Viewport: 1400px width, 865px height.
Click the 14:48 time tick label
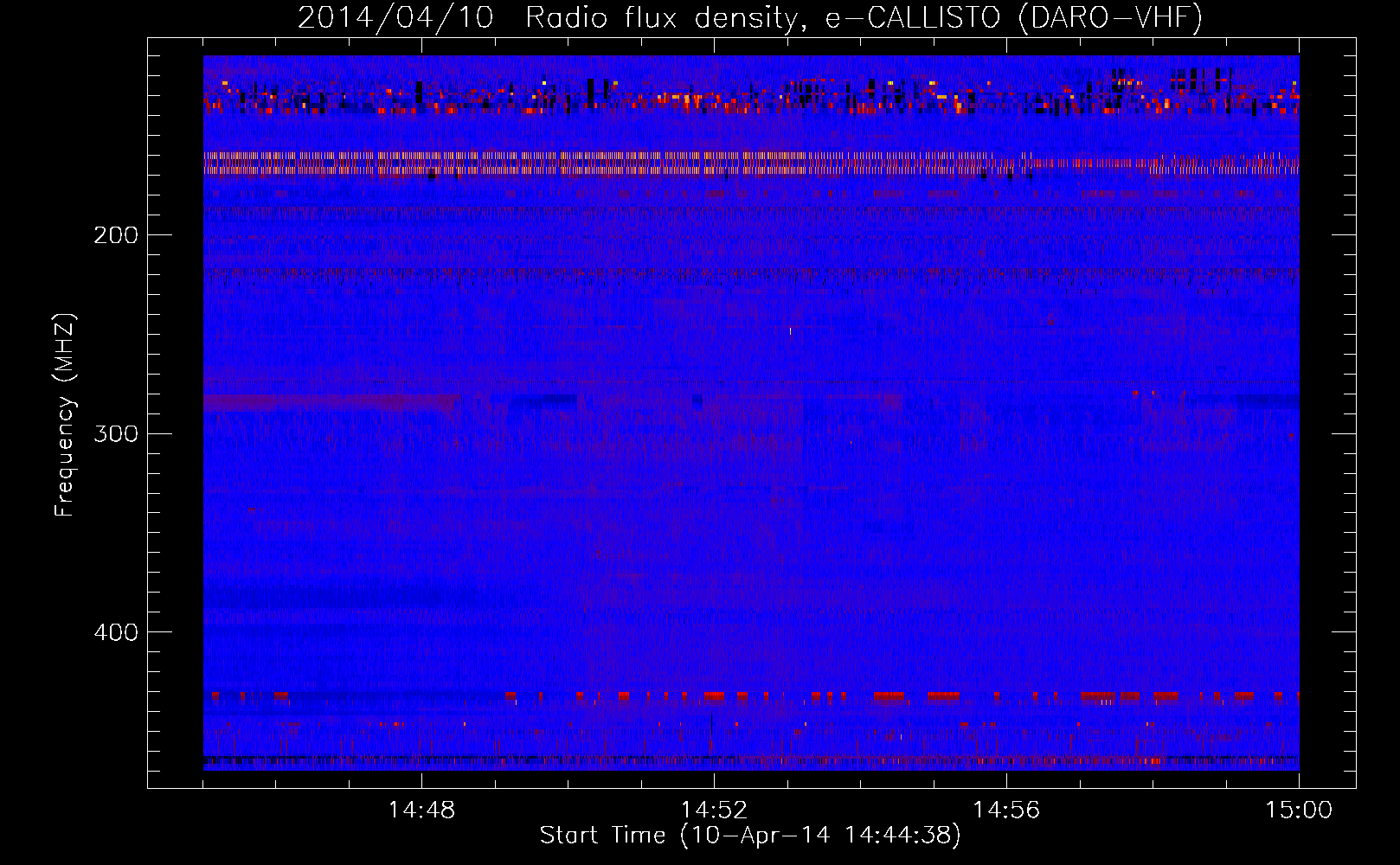pos(421,811)
